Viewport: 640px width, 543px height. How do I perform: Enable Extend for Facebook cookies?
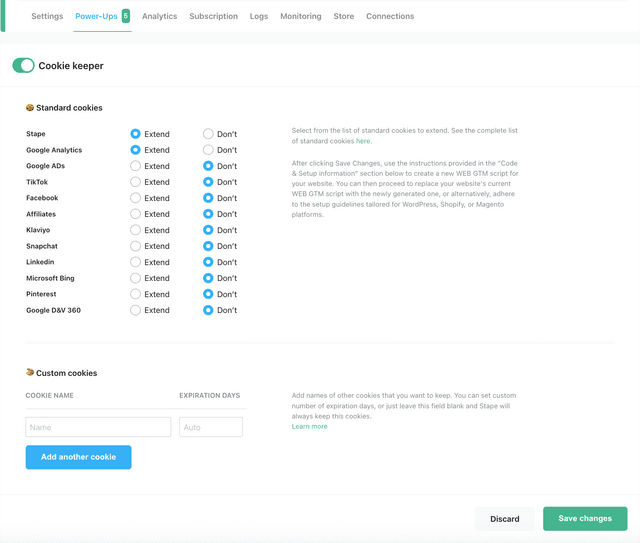[x=135, y=198]
